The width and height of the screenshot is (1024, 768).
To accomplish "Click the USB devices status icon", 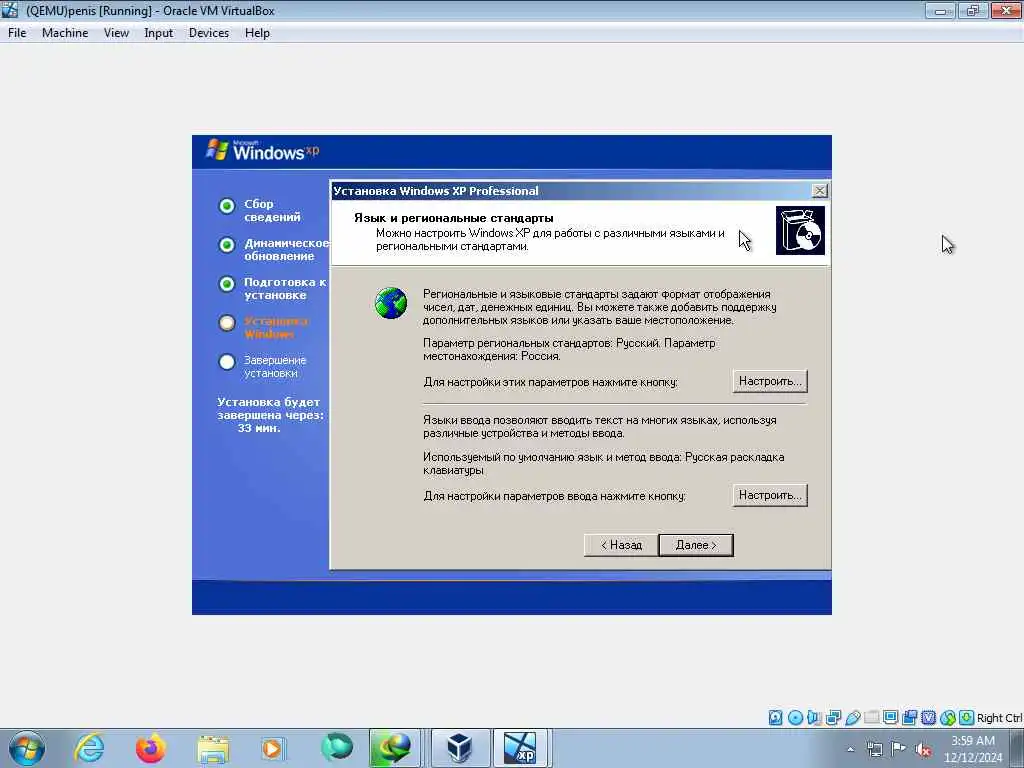I will tap(852, 718).
